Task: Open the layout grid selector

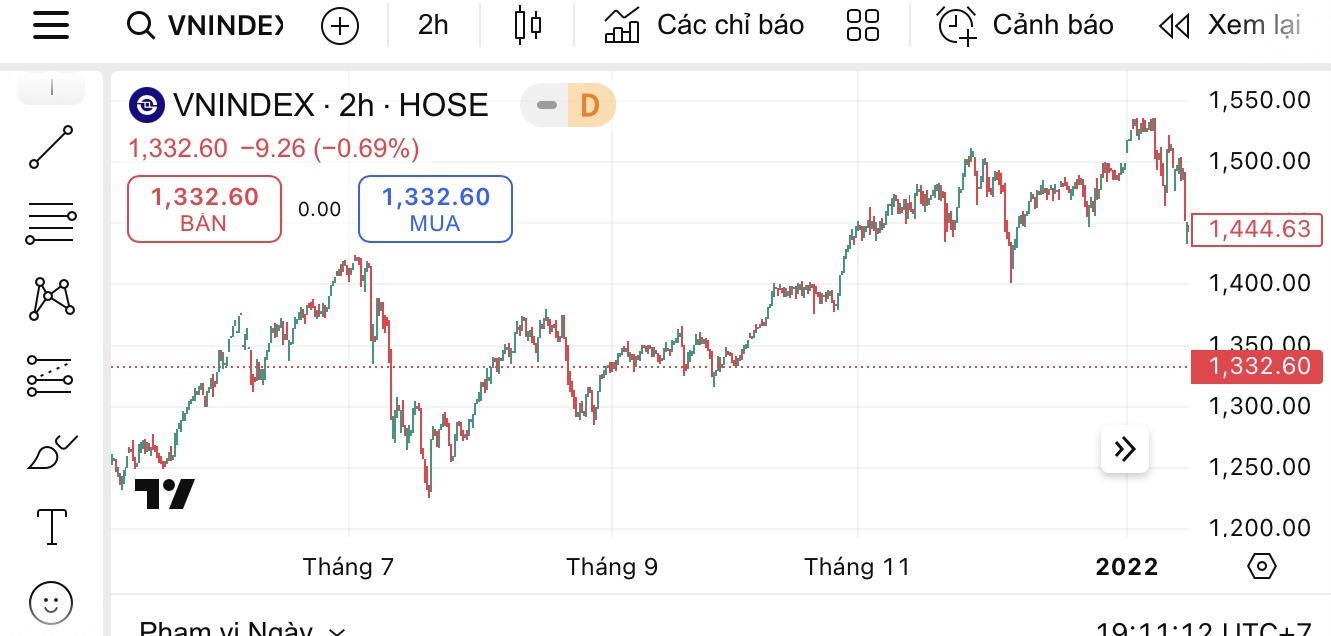Action: [x=862, y=26]
